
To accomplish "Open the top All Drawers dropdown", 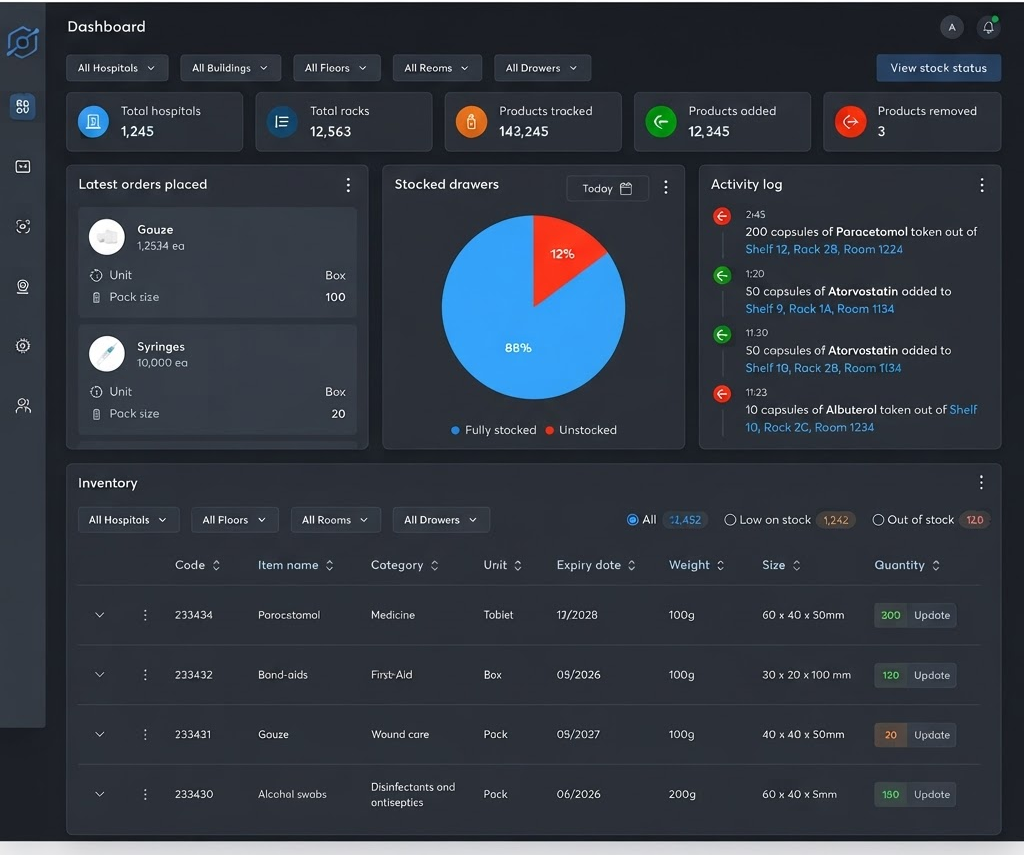I will (542, 68).
